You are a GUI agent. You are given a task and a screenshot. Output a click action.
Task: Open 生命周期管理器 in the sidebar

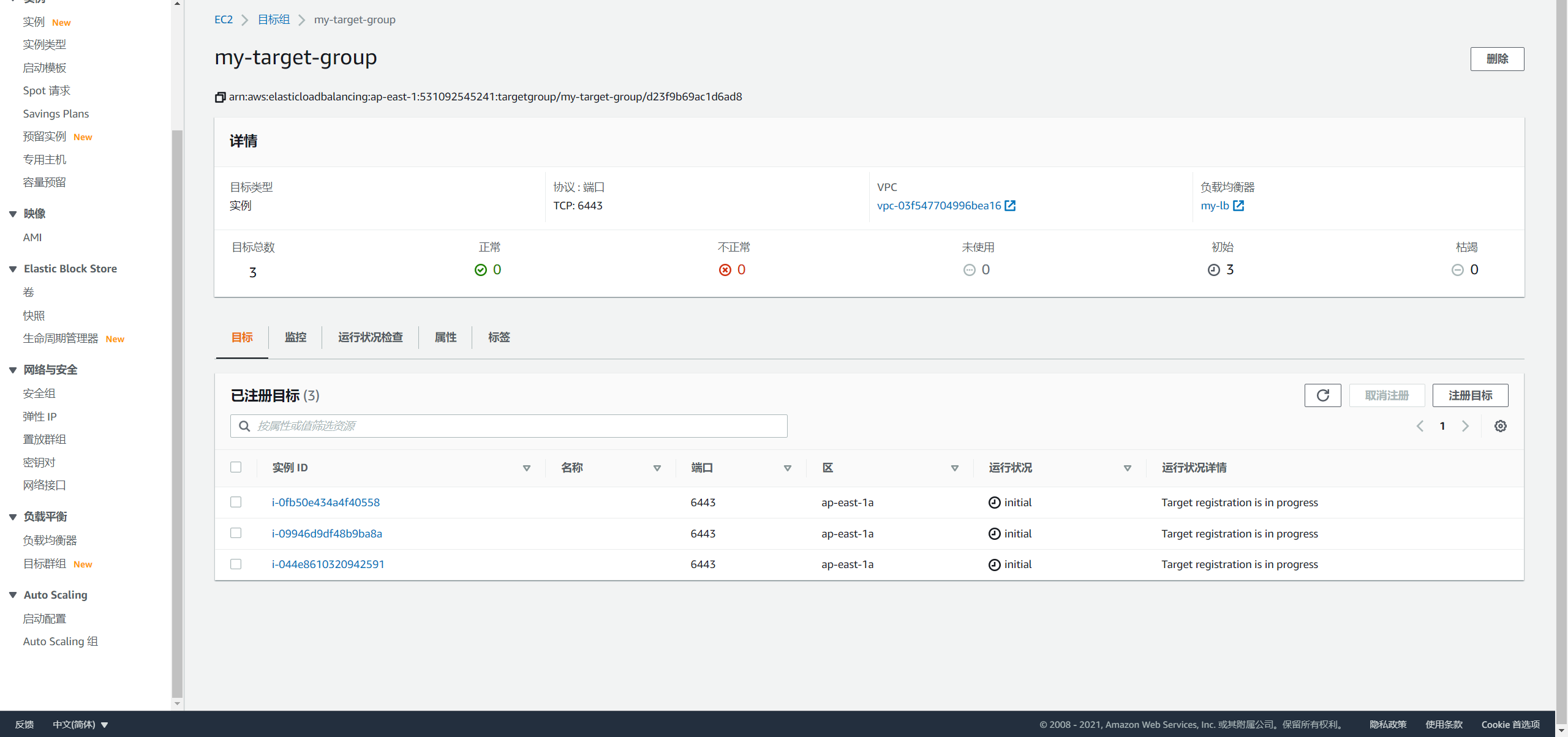(60, 339)
